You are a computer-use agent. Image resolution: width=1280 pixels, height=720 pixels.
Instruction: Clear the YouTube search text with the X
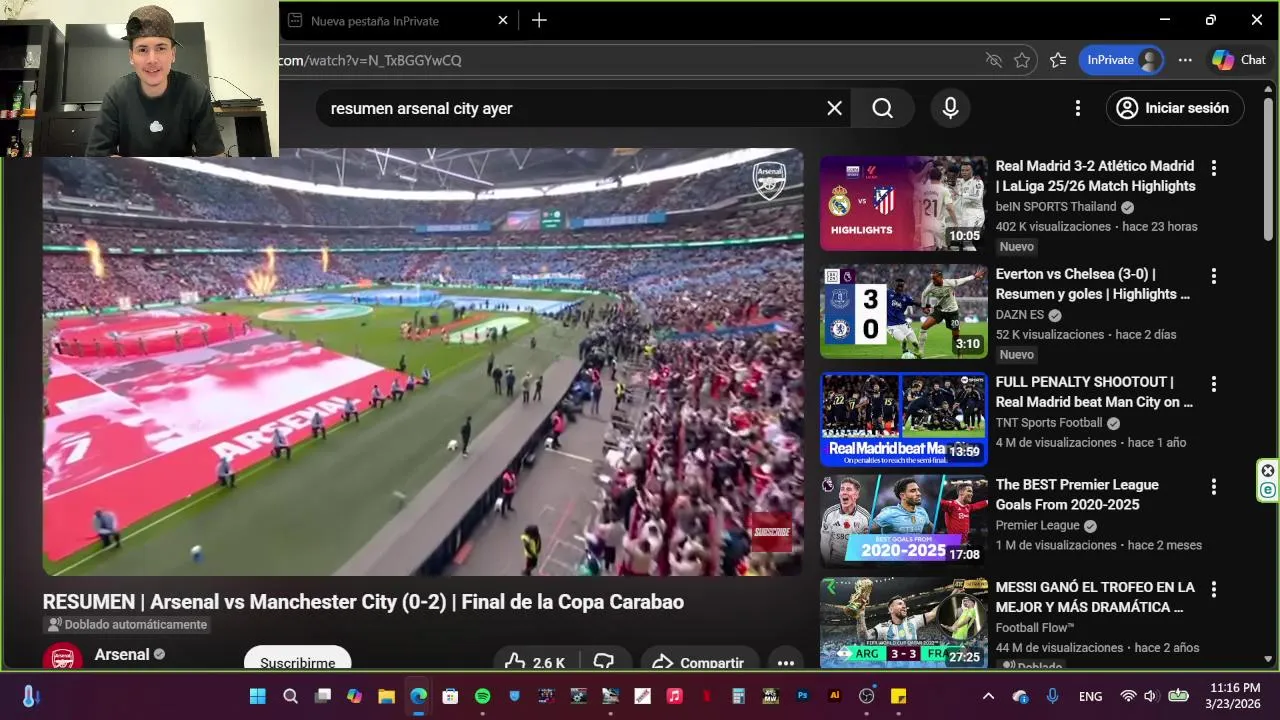tap(834, 108)
